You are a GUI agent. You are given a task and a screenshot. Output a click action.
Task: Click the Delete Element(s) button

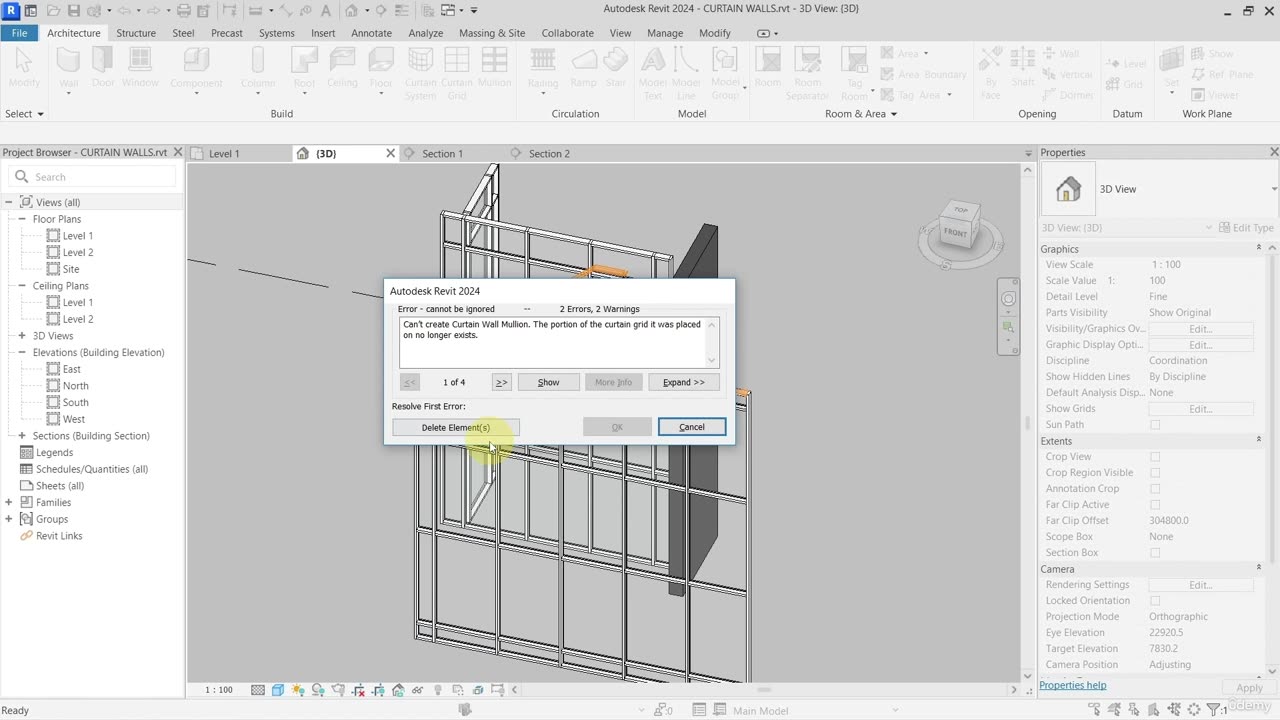pyautogui.click(x=456, y=427)
